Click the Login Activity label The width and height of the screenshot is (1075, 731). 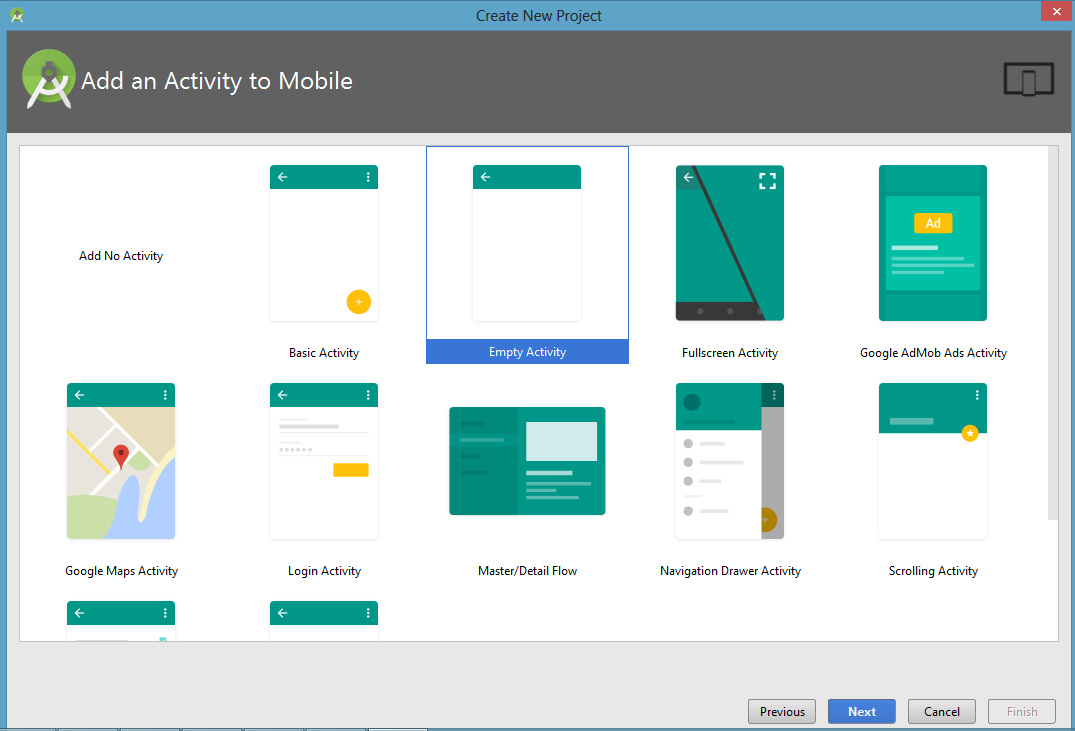(x=324, y=571)
